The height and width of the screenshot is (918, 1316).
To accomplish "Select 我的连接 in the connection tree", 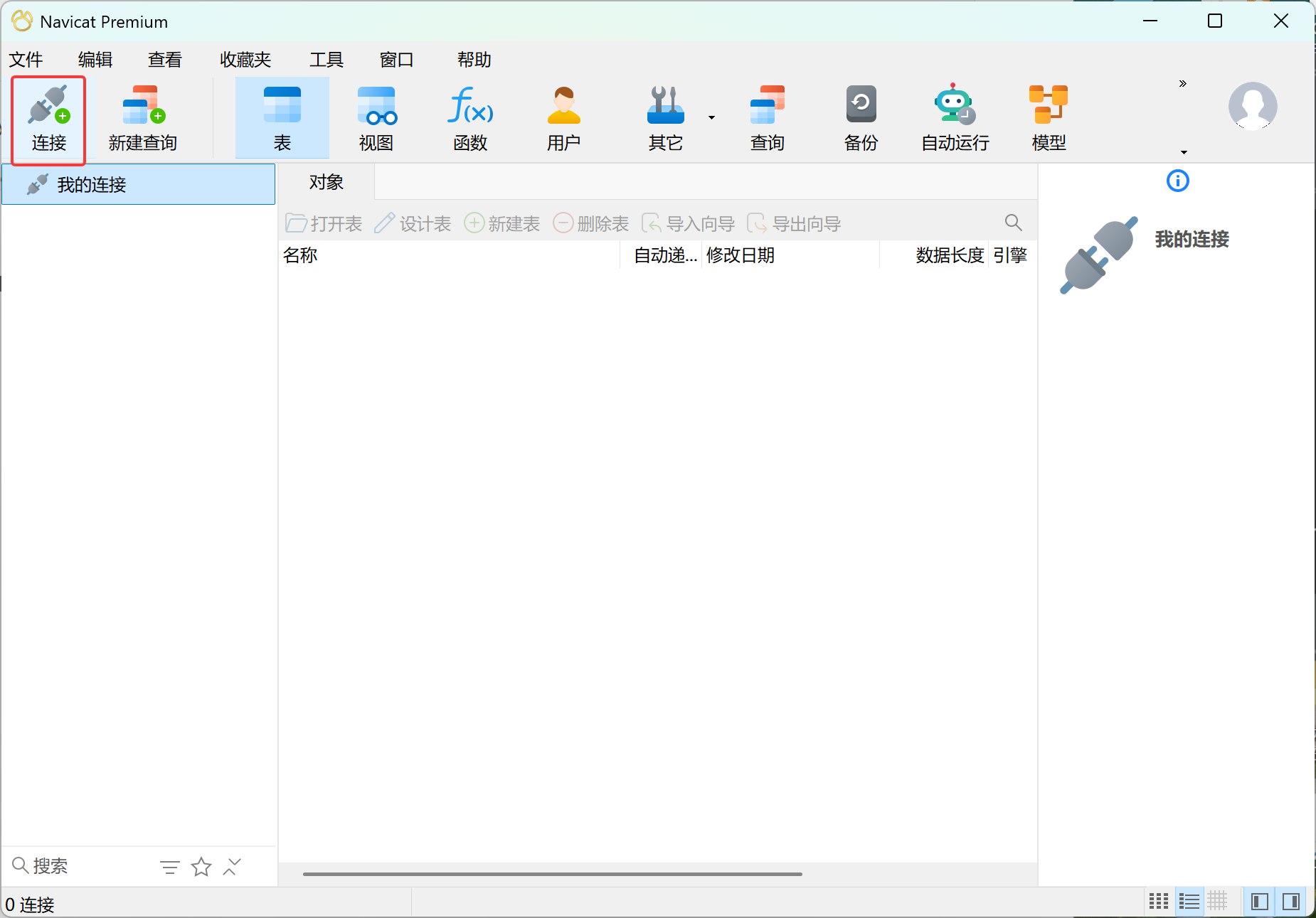I will click(139, 185).
